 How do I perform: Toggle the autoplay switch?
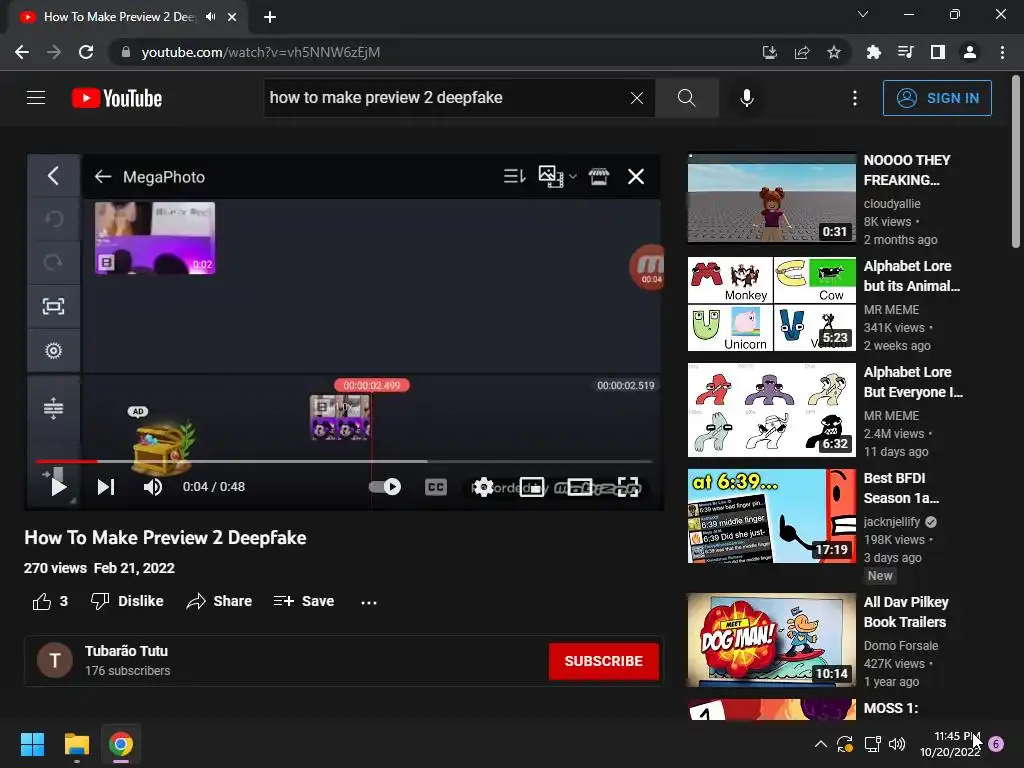pos(385,487)
